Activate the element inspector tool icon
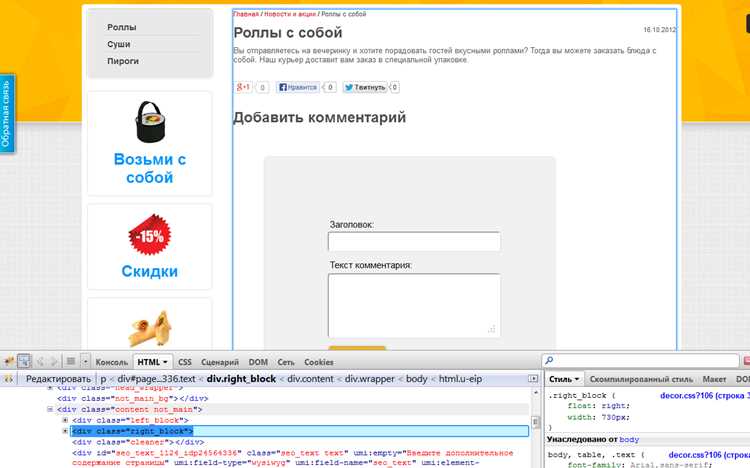The width and height of the screenshot is (750, 468). (24, 361)
